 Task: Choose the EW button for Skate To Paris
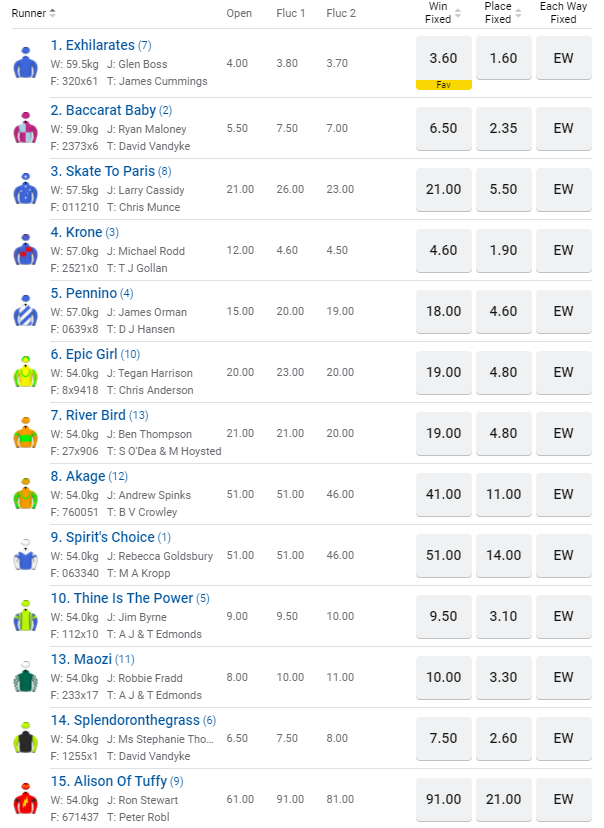coord(564,189)
